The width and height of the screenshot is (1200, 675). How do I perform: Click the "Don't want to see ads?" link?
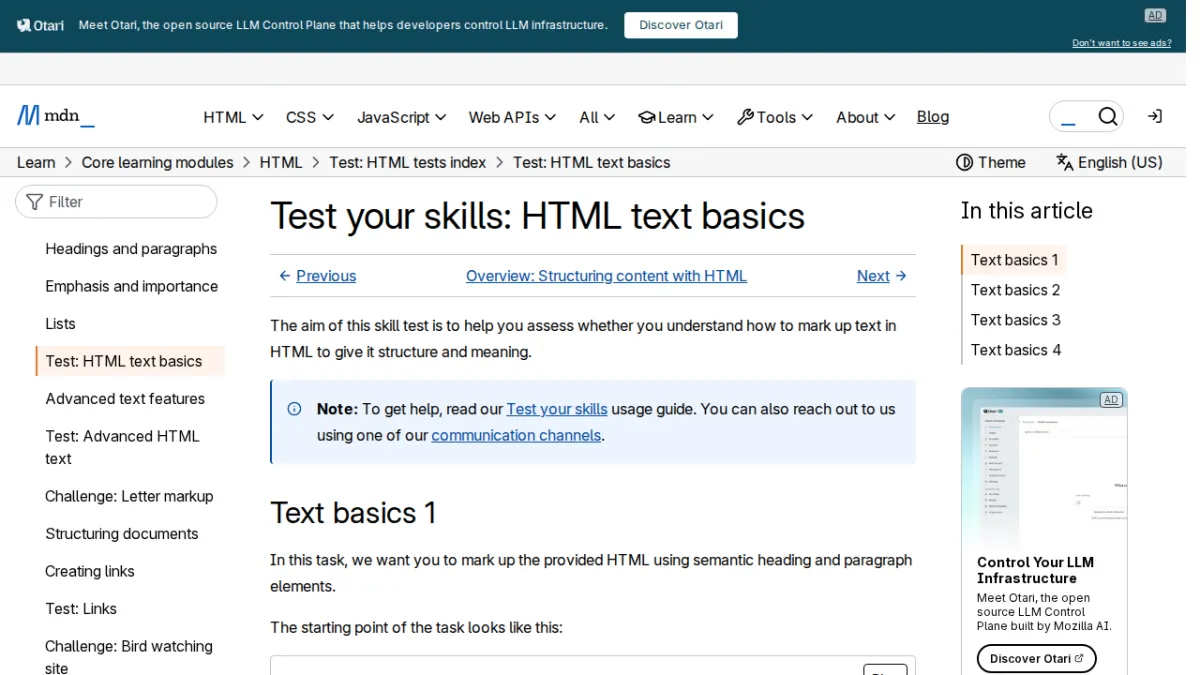1122,43
